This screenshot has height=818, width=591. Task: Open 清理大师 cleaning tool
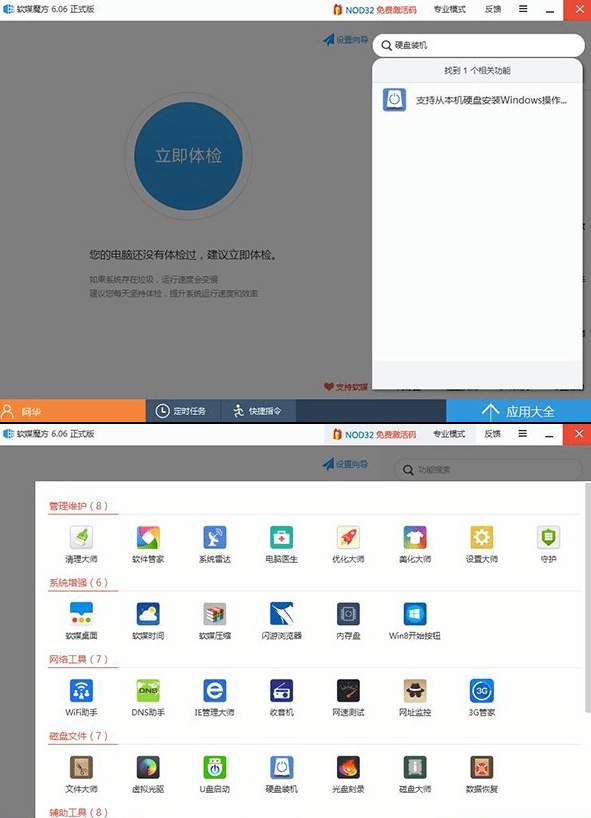click(81, 544)
